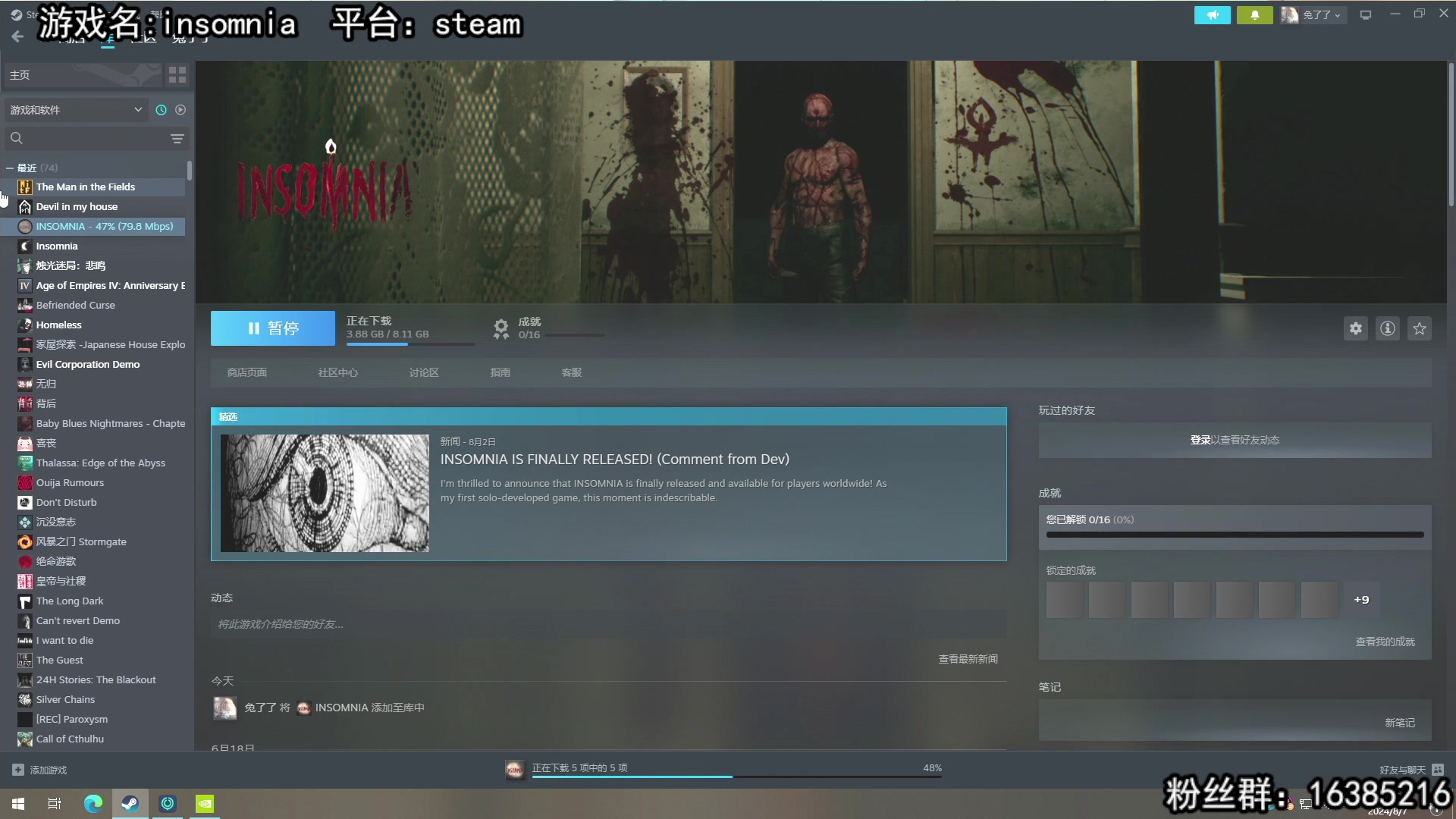Click the library list scrollbar
Image resolution: width=1456 pixels, height=819 pixels.
tap(189, 171)
